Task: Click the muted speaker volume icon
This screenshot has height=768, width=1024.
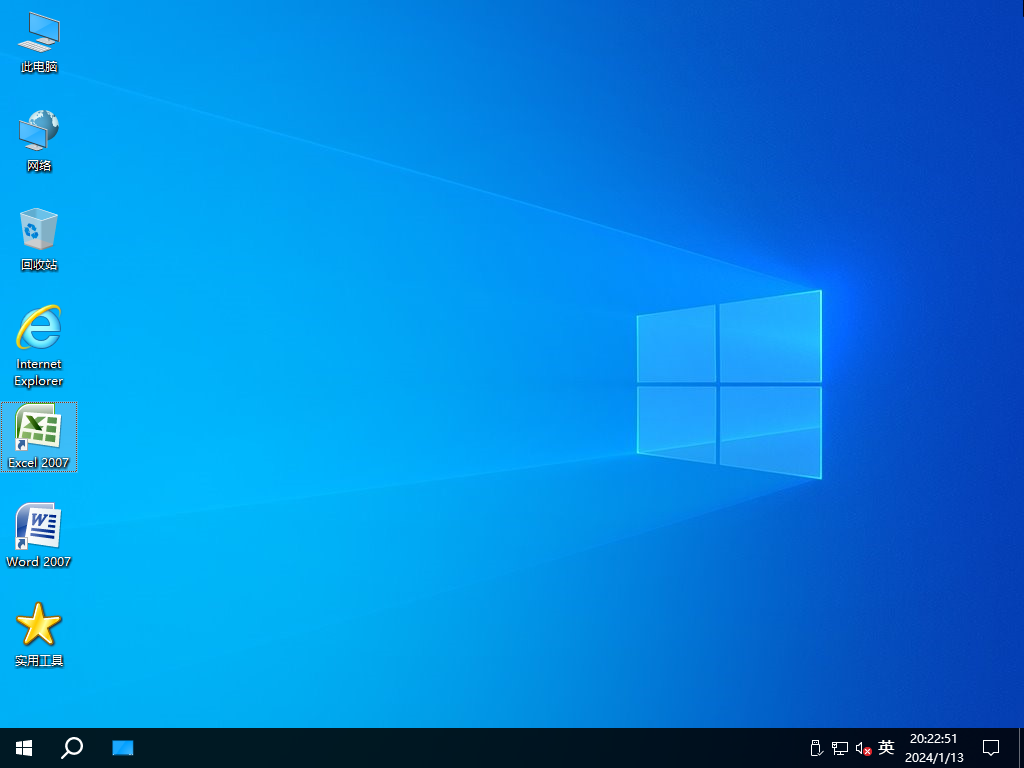Action: point(863,748)
